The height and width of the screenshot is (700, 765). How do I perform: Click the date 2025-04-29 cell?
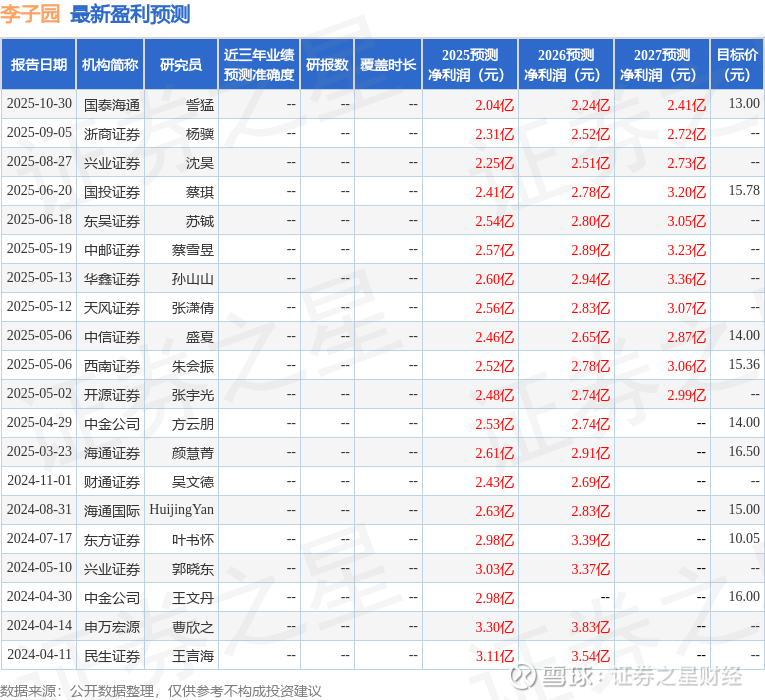pos(39,422)
